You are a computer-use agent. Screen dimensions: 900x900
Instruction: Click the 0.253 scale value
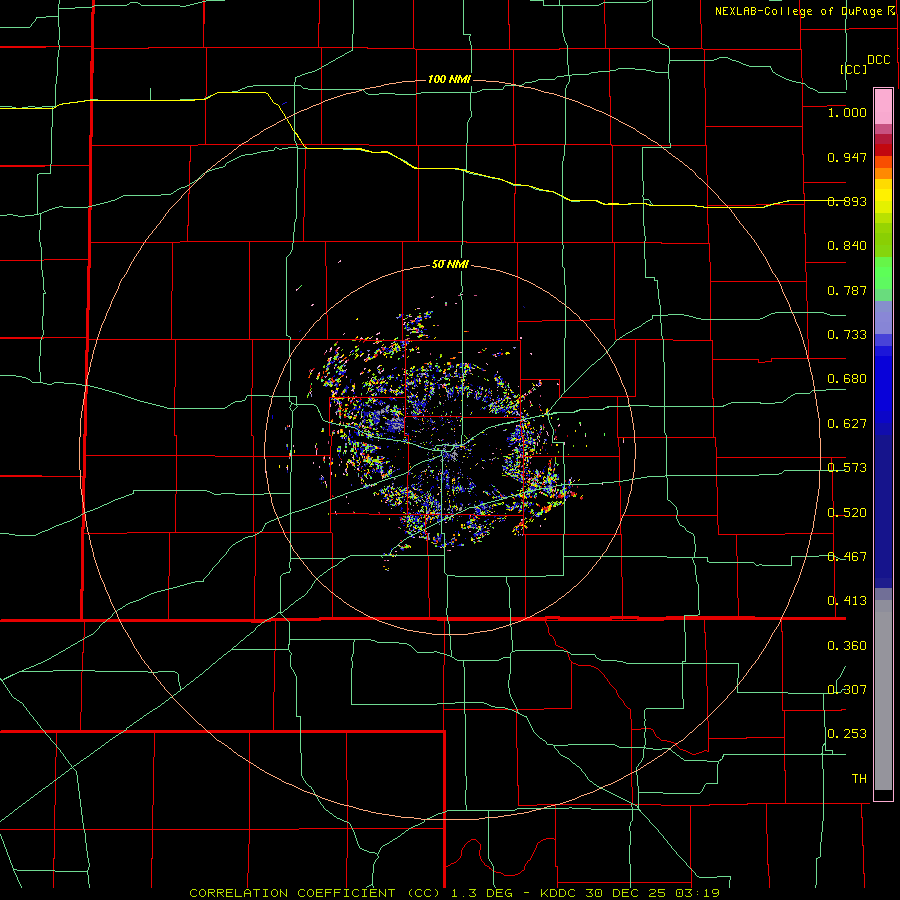pyautogui.click(x=847, y=734)
